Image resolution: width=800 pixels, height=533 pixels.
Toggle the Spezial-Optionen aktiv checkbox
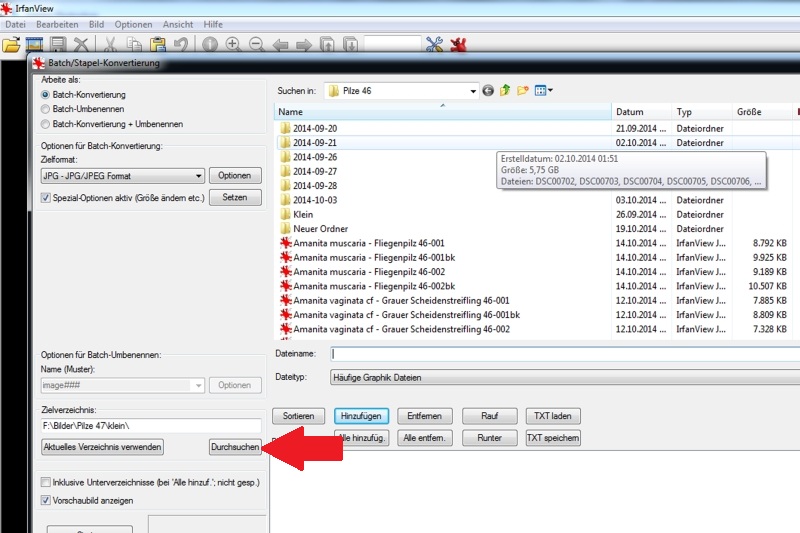[46, 198]
